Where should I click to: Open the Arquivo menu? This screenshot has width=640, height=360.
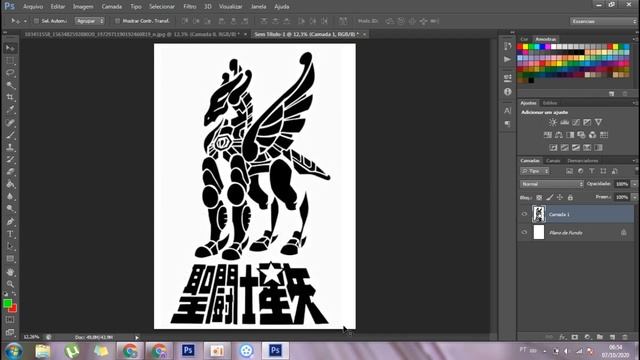coord(33,7)
